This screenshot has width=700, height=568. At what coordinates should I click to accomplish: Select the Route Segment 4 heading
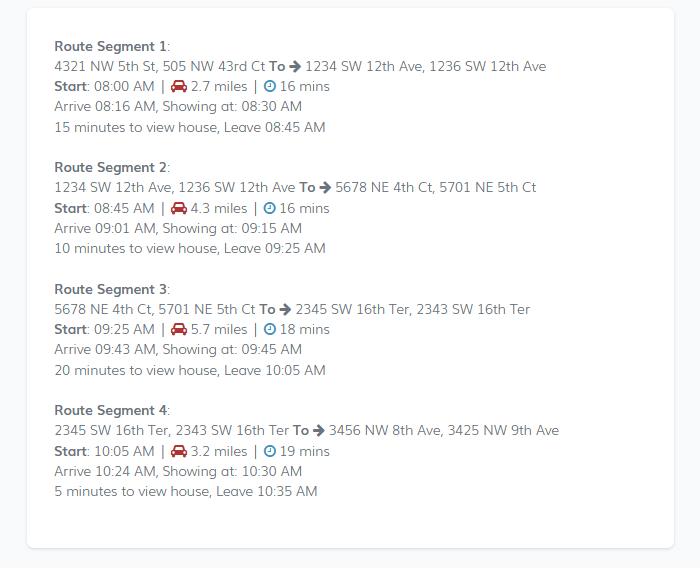coord(112,410)
